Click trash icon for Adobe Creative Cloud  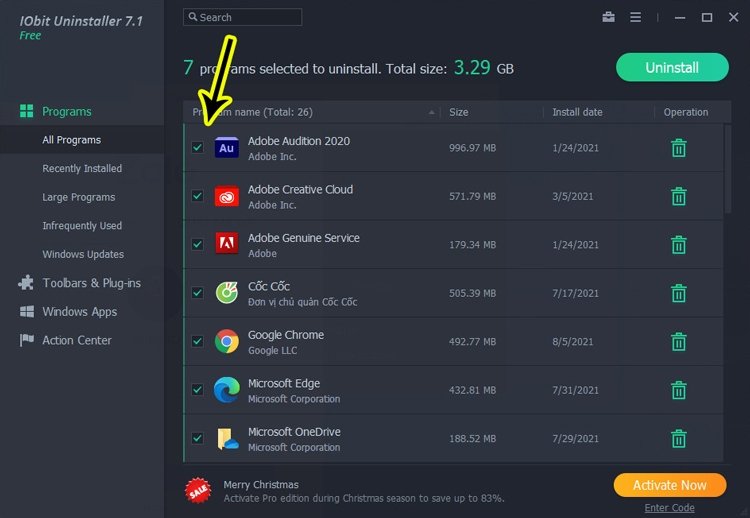coord(678,196)
